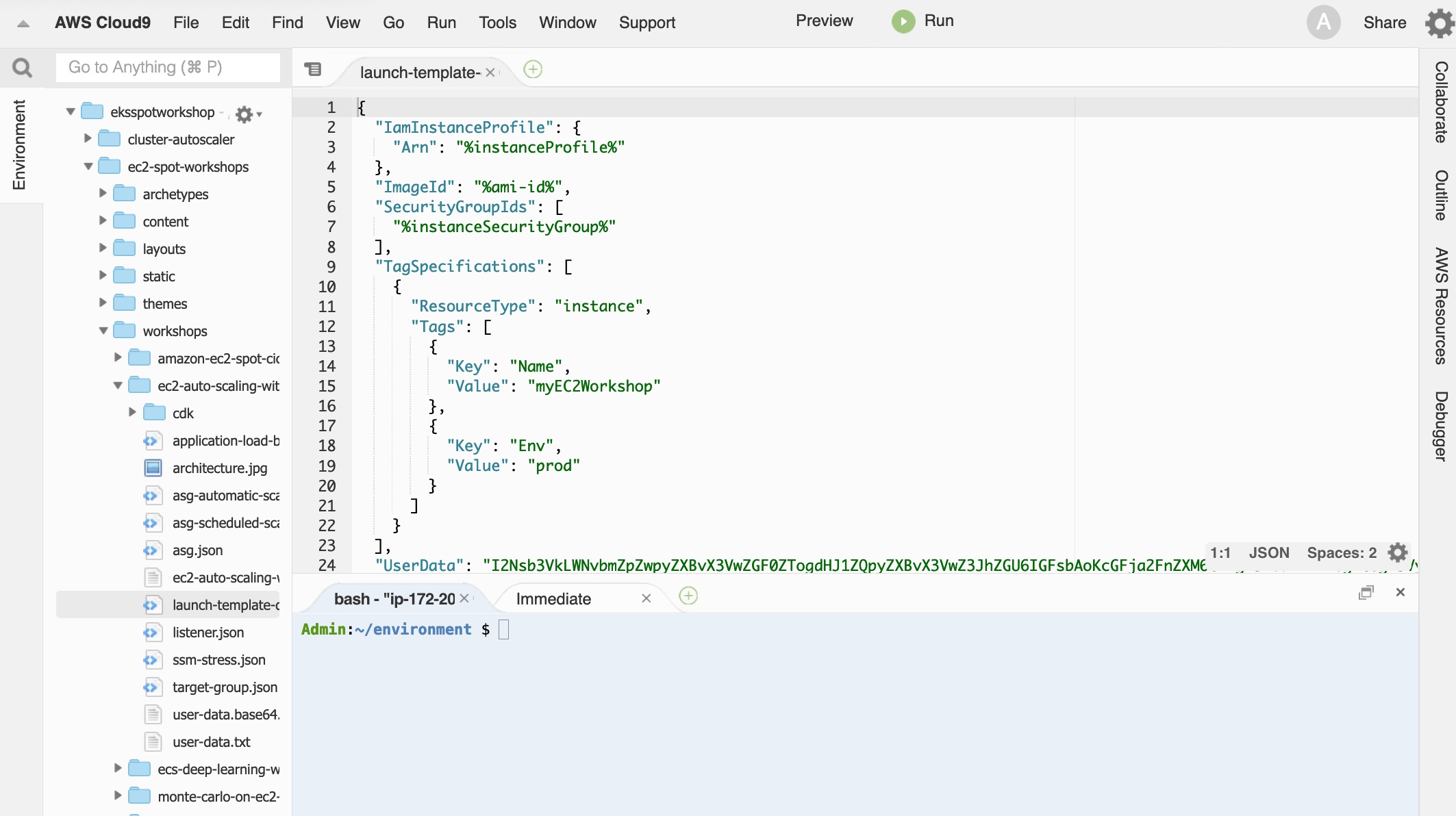Click the Run button in toolbar
Image resolution: width=1456 pixels, height=816 pixels.
(x=922, y=22)
